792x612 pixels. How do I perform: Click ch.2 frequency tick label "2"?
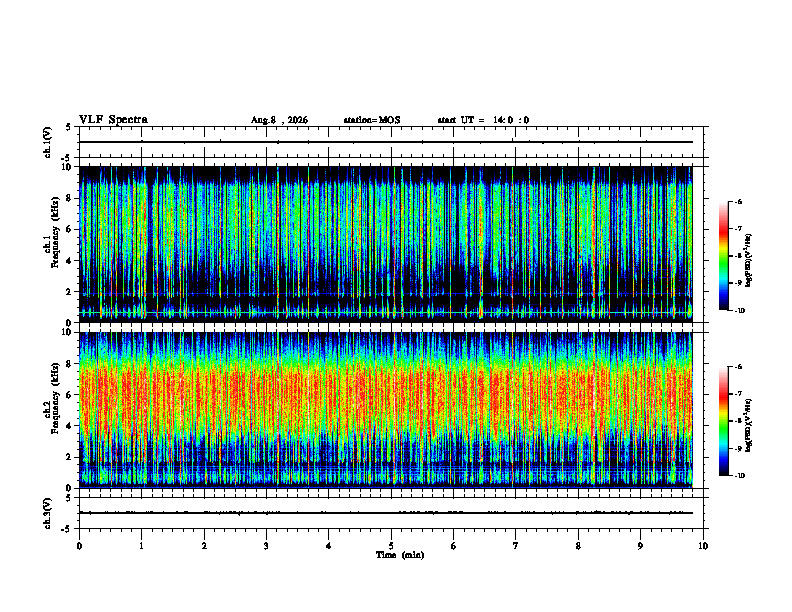[x=69, y=457]
